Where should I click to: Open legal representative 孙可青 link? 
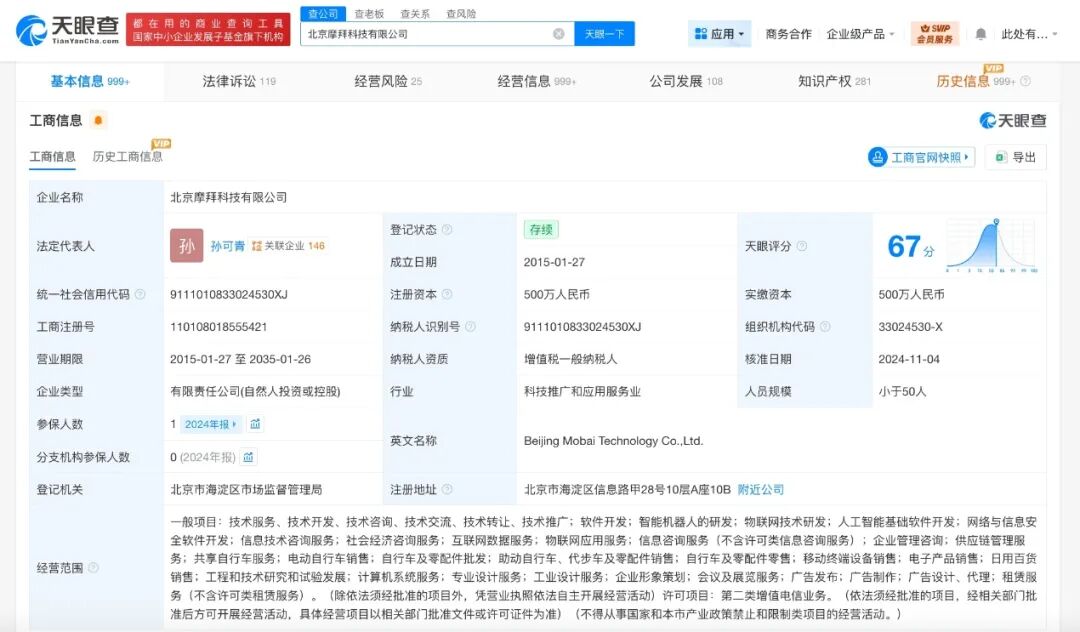(227, 246)
